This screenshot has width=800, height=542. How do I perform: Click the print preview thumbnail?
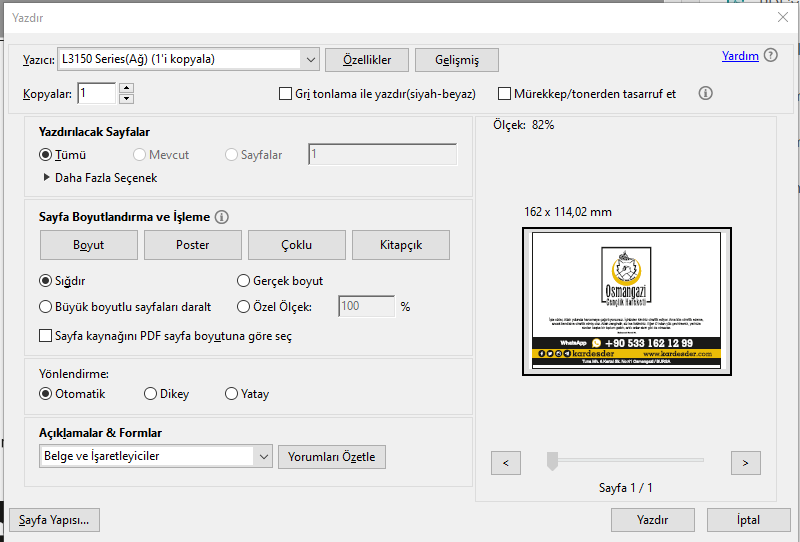(627, 301)
